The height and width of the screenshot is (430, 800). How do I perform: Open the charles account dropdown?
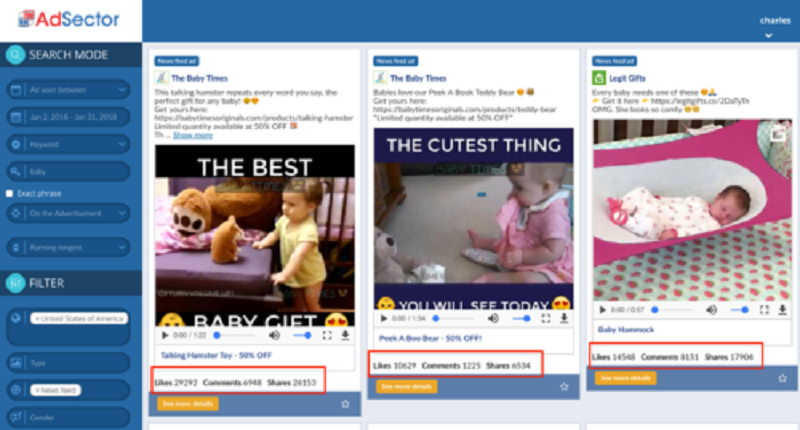tap(774, 27)
